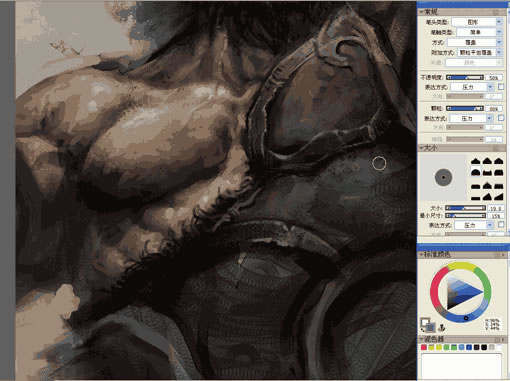Toggle the checkbox beside 大小 expression dropdown
Screen dimensions: 510x381
[501, 225]
